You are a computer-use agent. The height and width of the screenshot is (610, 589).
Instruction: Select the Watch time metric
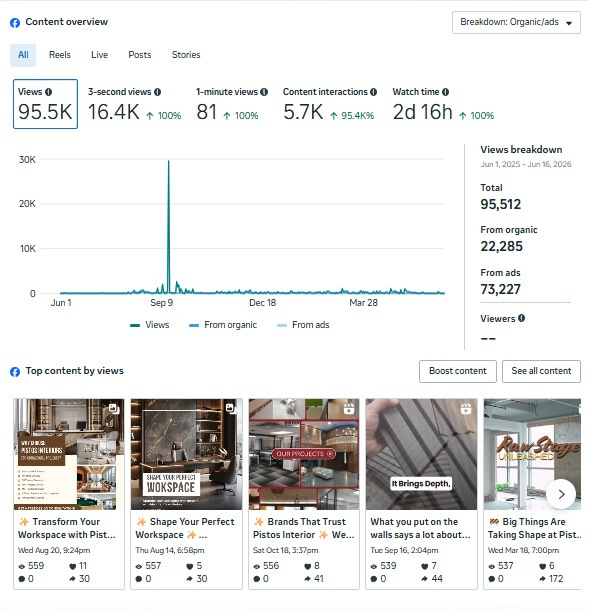pyautogui.click(x=443, y=104)
